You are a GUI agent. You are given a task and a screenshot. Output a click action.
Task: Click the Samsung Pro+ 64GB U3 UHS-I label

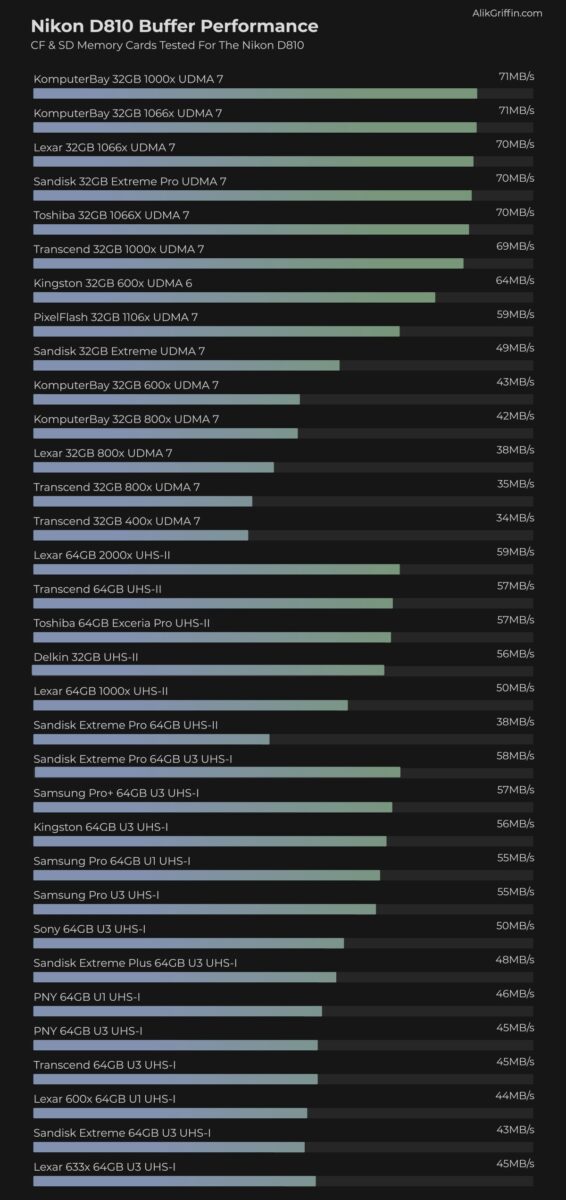point(116,793)
